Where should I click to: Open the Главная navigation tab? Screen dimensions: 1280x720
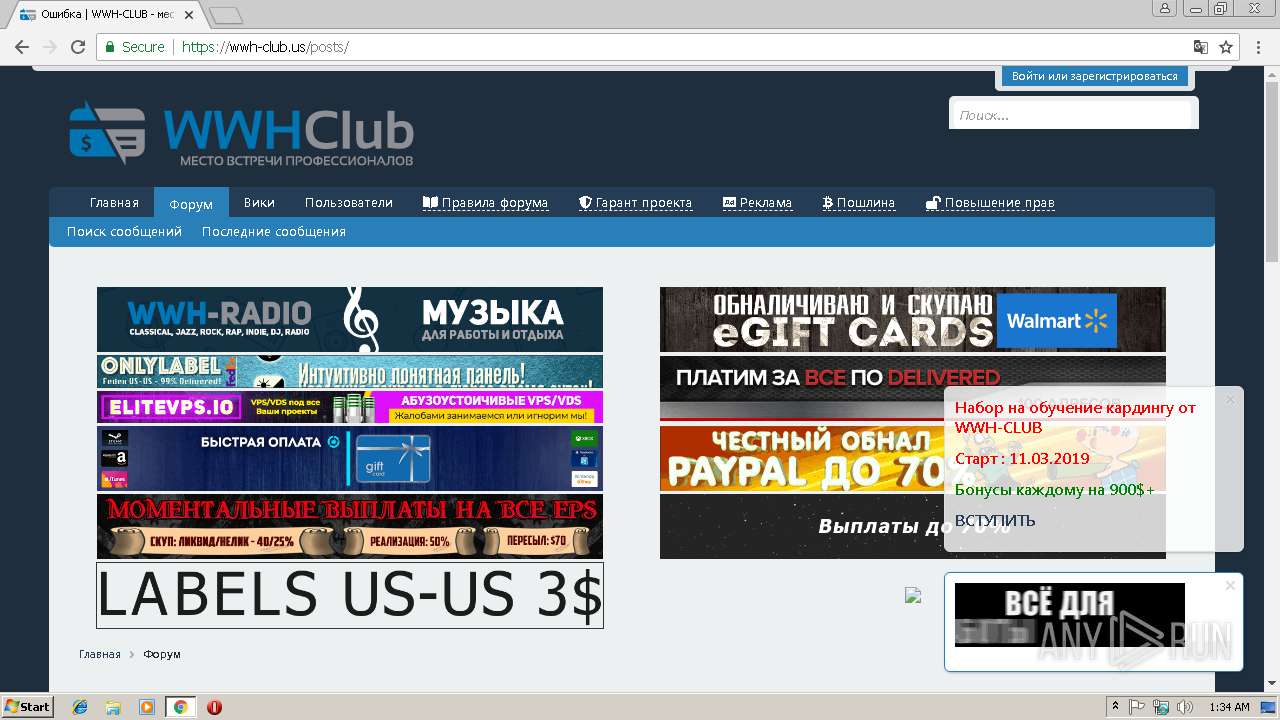pyautogui.click(x=114, y=202)
